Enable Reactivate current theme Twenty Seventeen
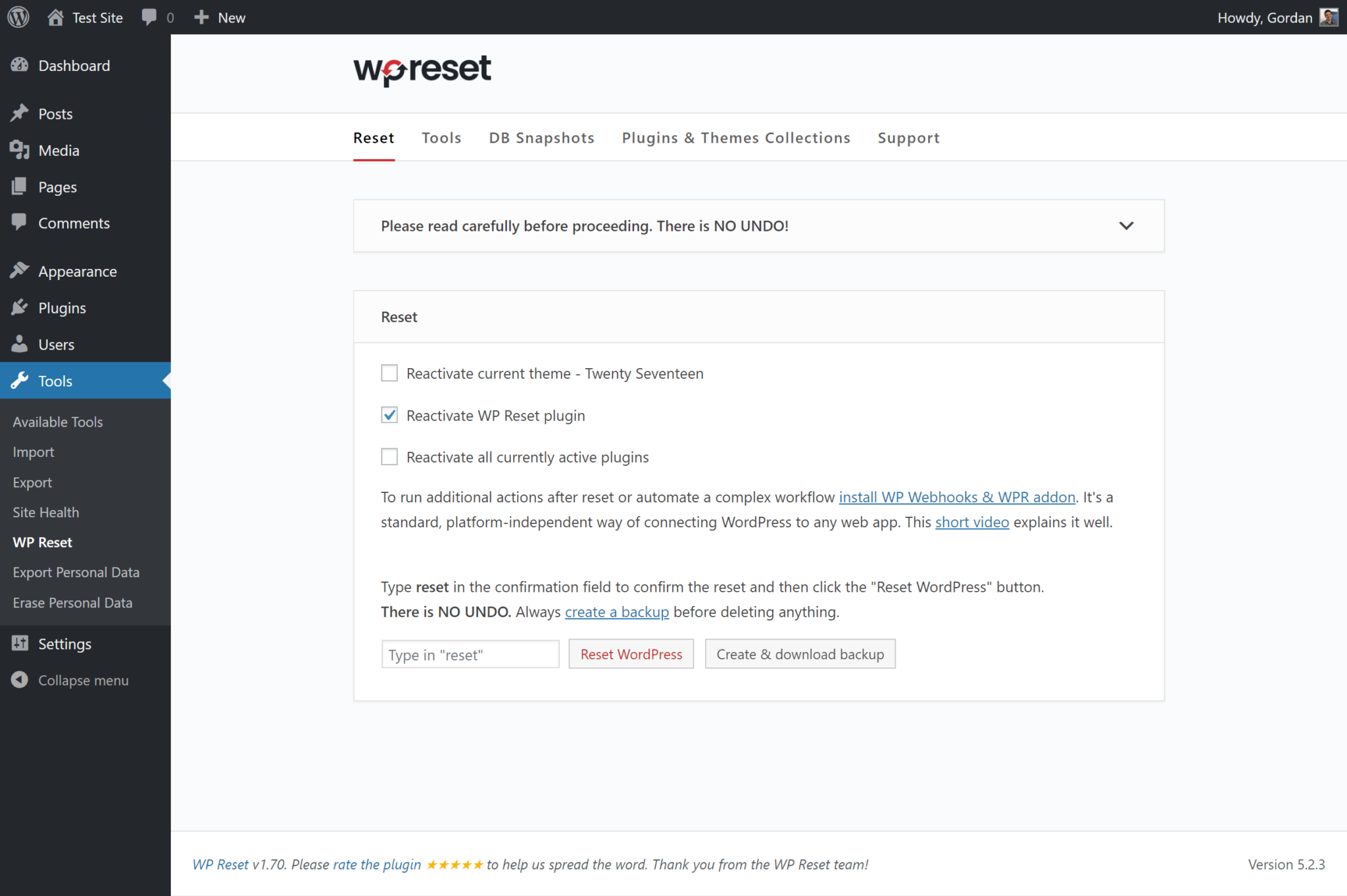 [389, 373]
